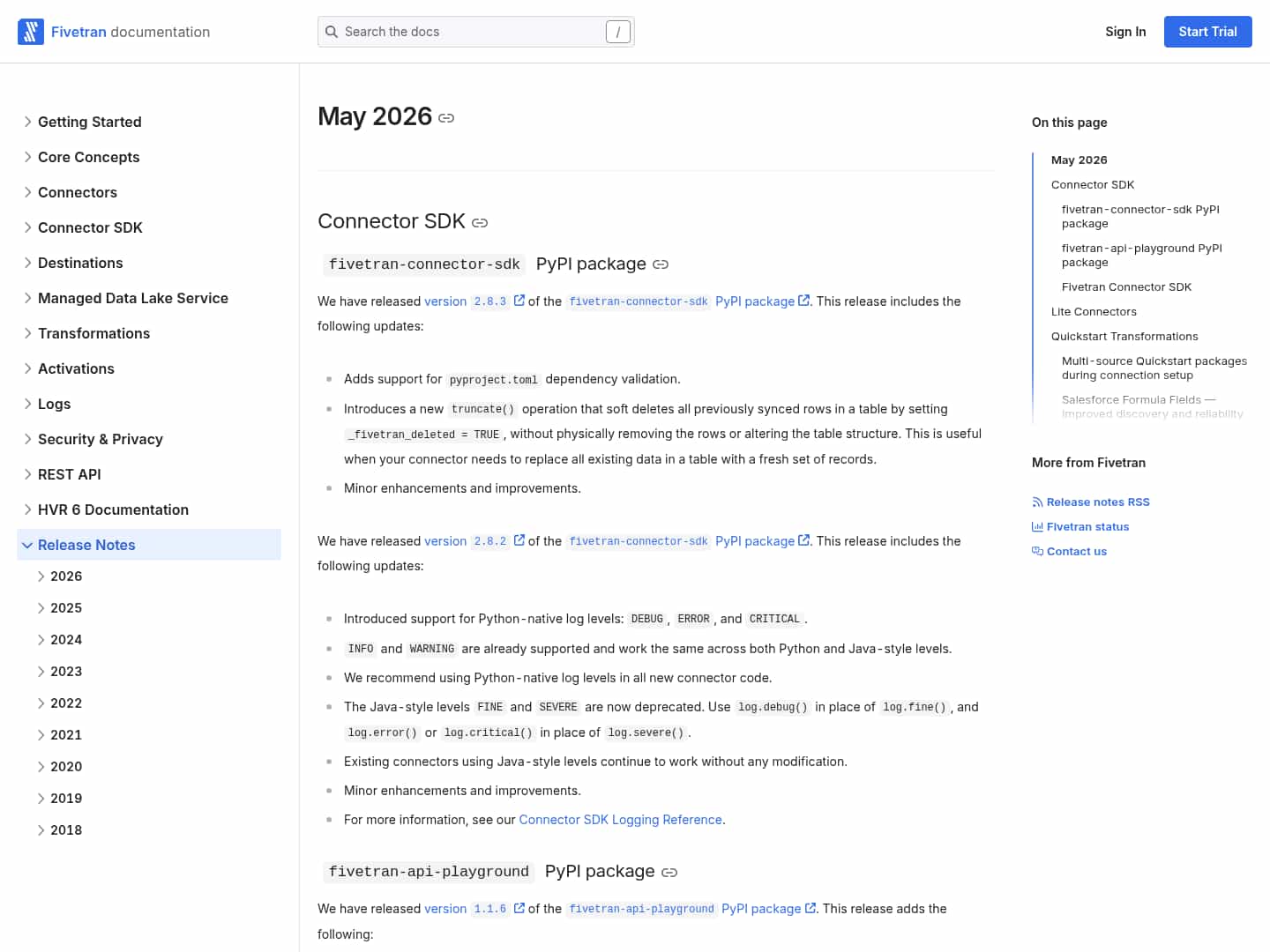1270x952 pixels.
Task: Open 2019 release notes
Action: point(66,799)
